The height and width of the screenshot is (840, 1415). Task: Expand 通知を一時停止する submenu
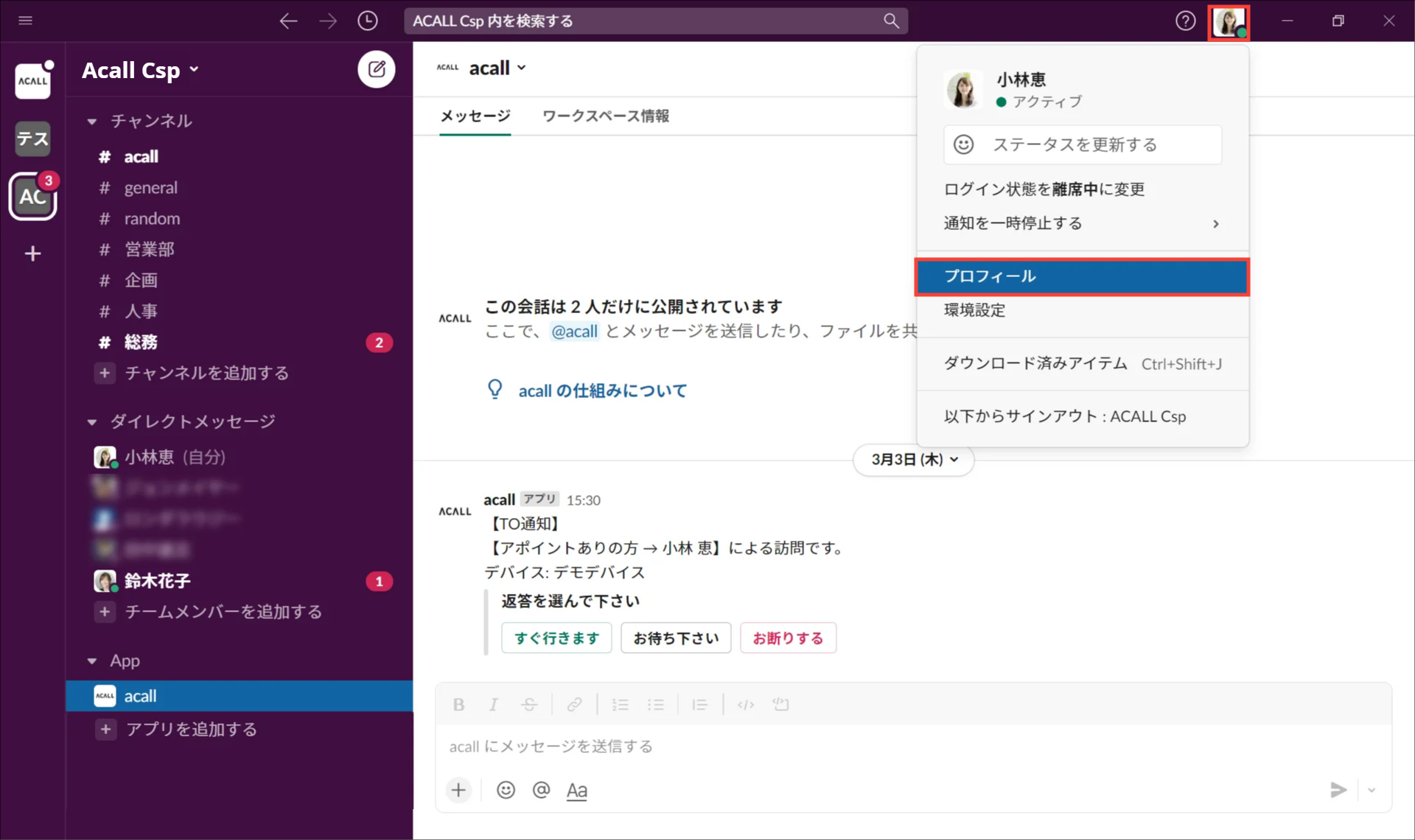[1082, 223]
